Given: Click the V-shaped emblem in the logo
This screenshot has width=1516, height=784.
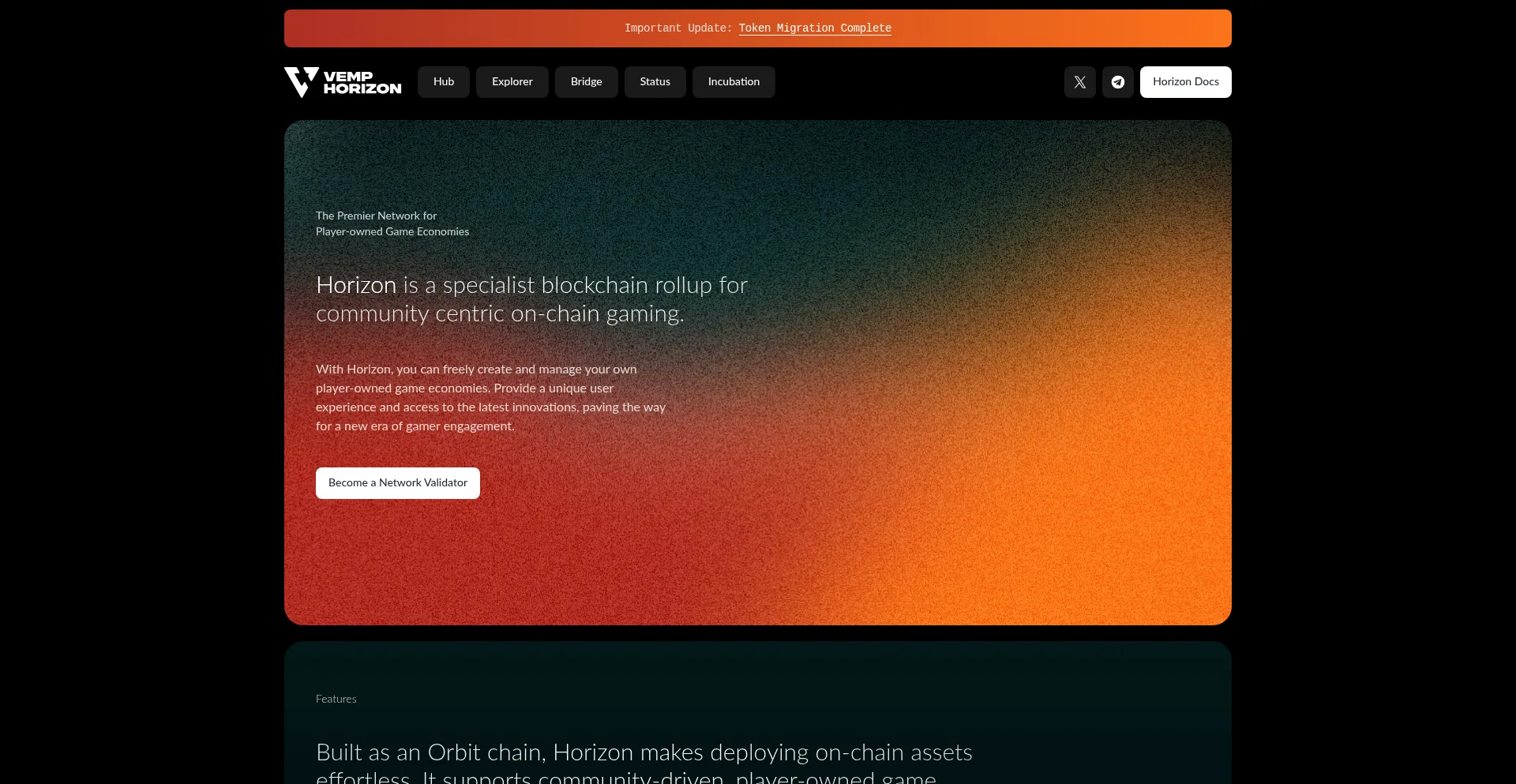Looking at the screenshot, I should [301, 82].
